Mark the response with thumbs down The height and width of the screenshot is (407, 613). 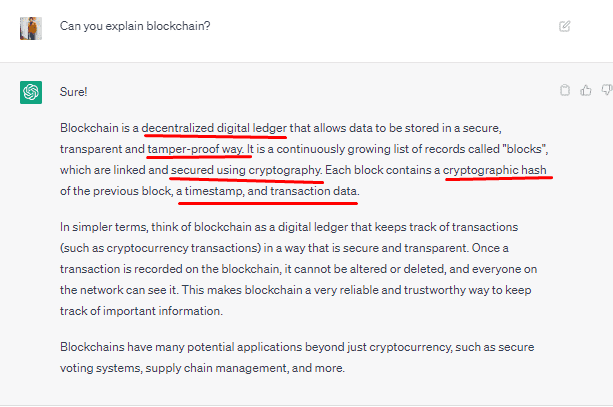[x=607, y=90]
